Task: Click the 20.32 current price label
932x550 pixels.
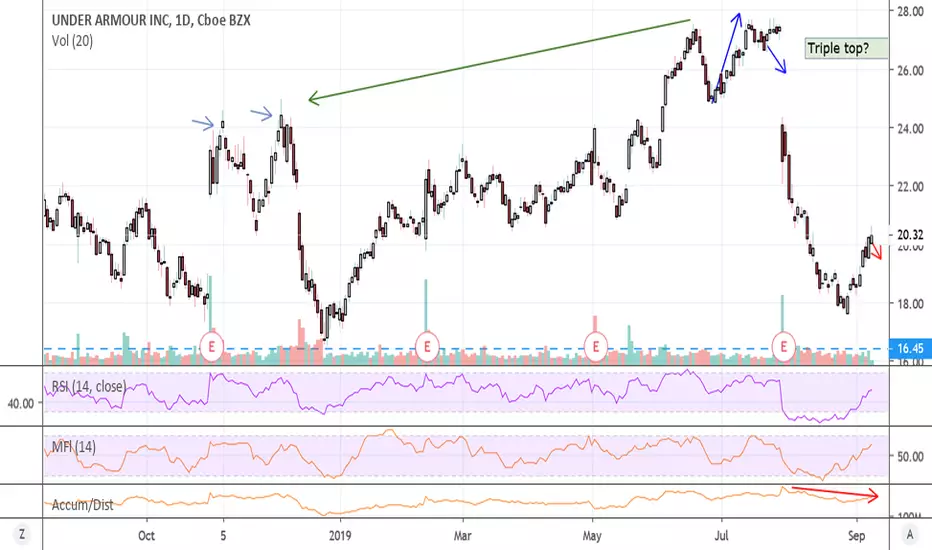Action: [x=910, y=235]
